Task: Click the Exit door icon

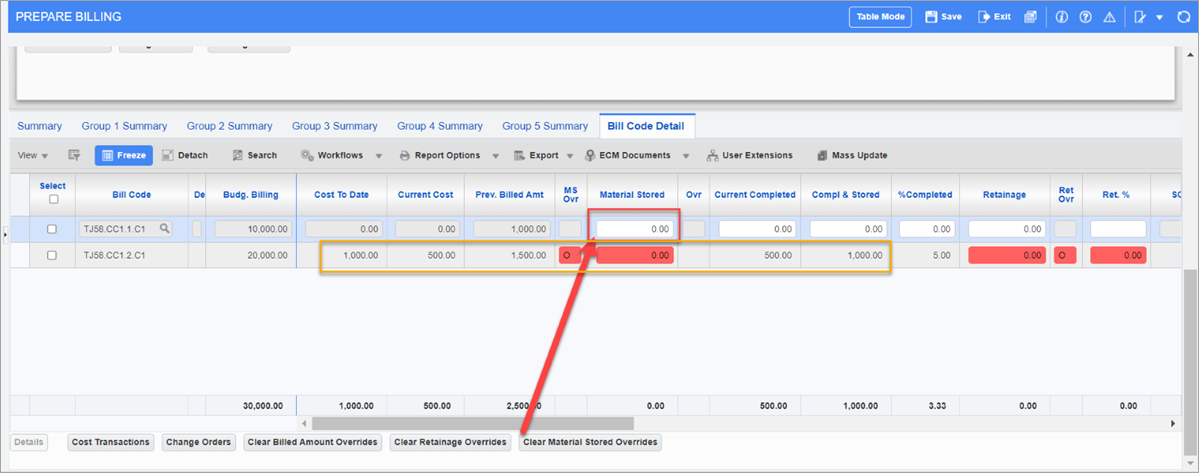Action: tap(984, 17)
